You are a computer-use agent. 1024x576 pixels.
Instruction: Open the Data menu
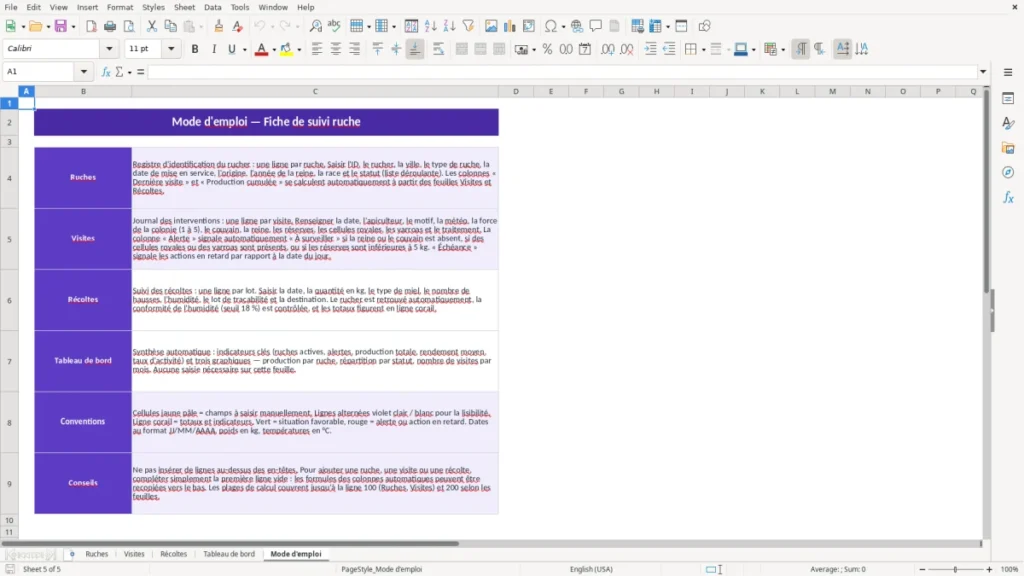pyautogui.click(x=212, y=7)
